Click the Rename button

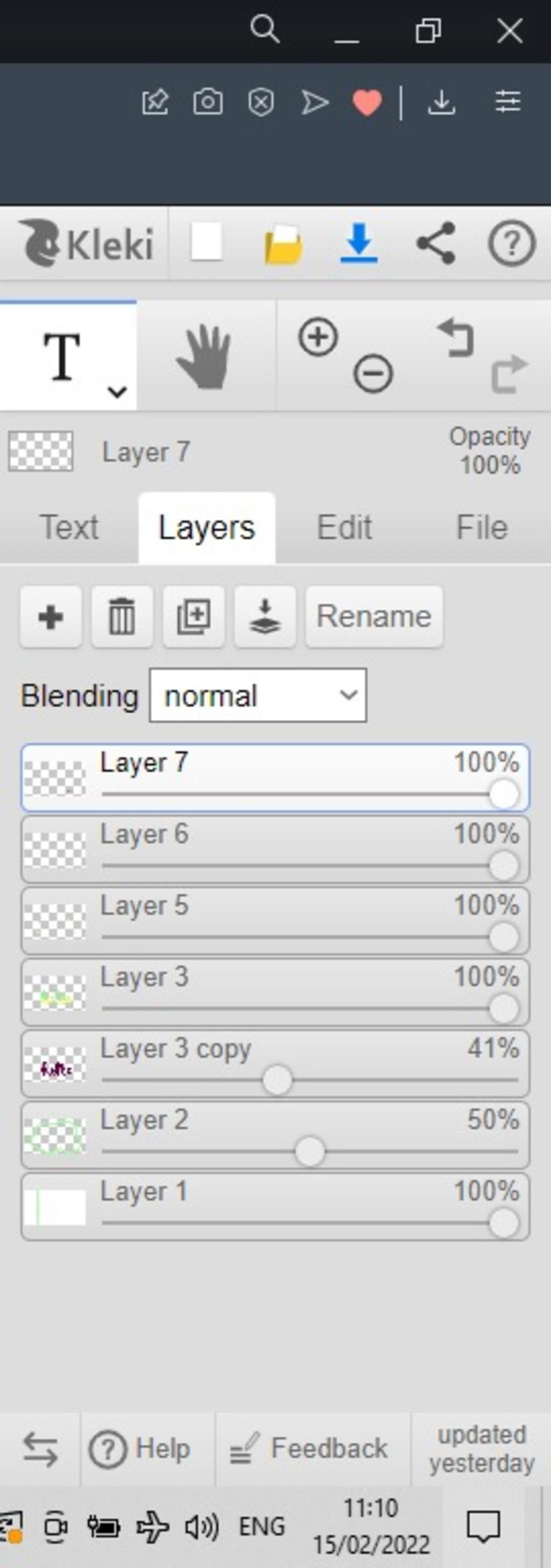(x=373, y=617)
